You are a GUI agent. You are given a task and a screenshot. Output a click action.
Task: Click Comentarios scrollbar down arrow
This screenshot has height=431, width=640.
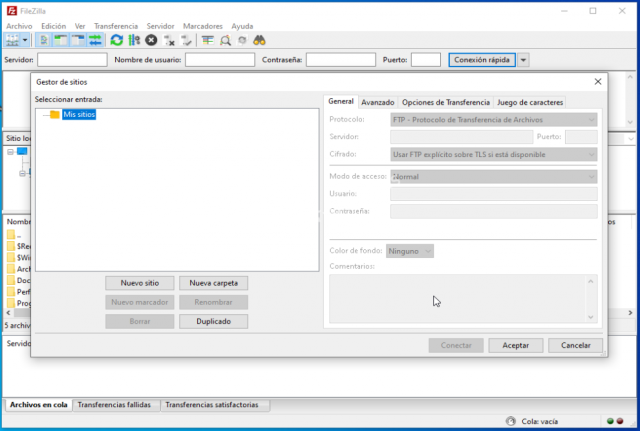[591, 317]
